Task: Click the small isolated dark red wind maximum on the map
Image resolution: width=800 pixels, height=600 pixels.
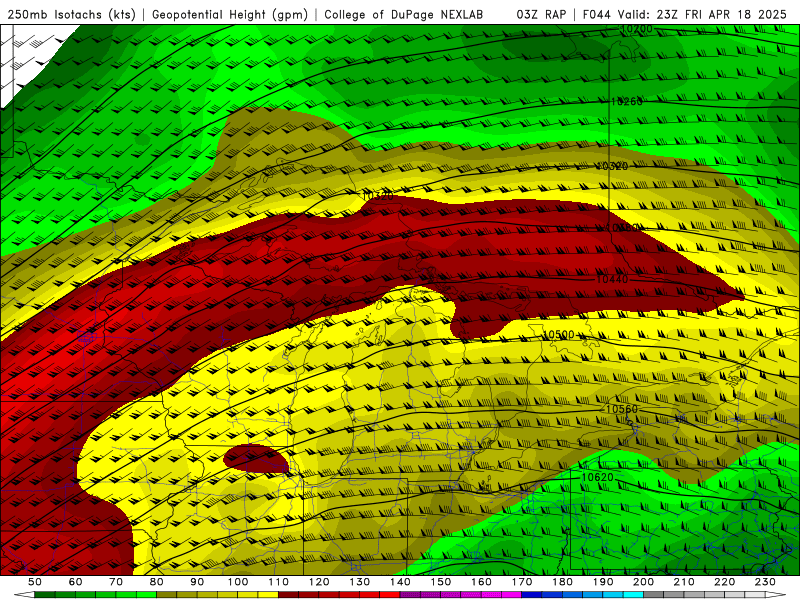Action: pos(256,458)
